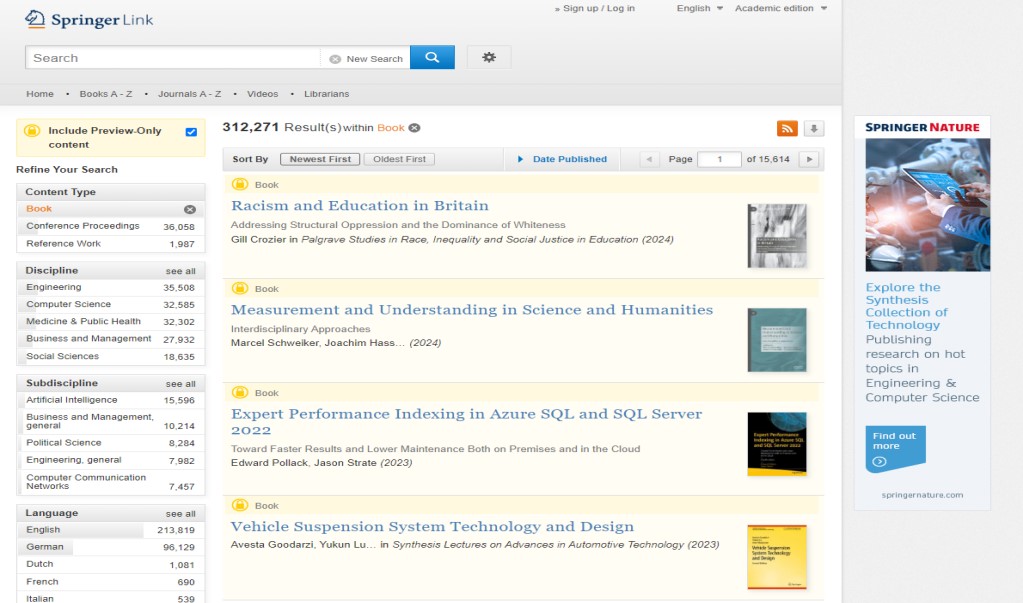1023x603 pixels.
Task: Go to next results page arrow
Action: [x=809, y=159]
